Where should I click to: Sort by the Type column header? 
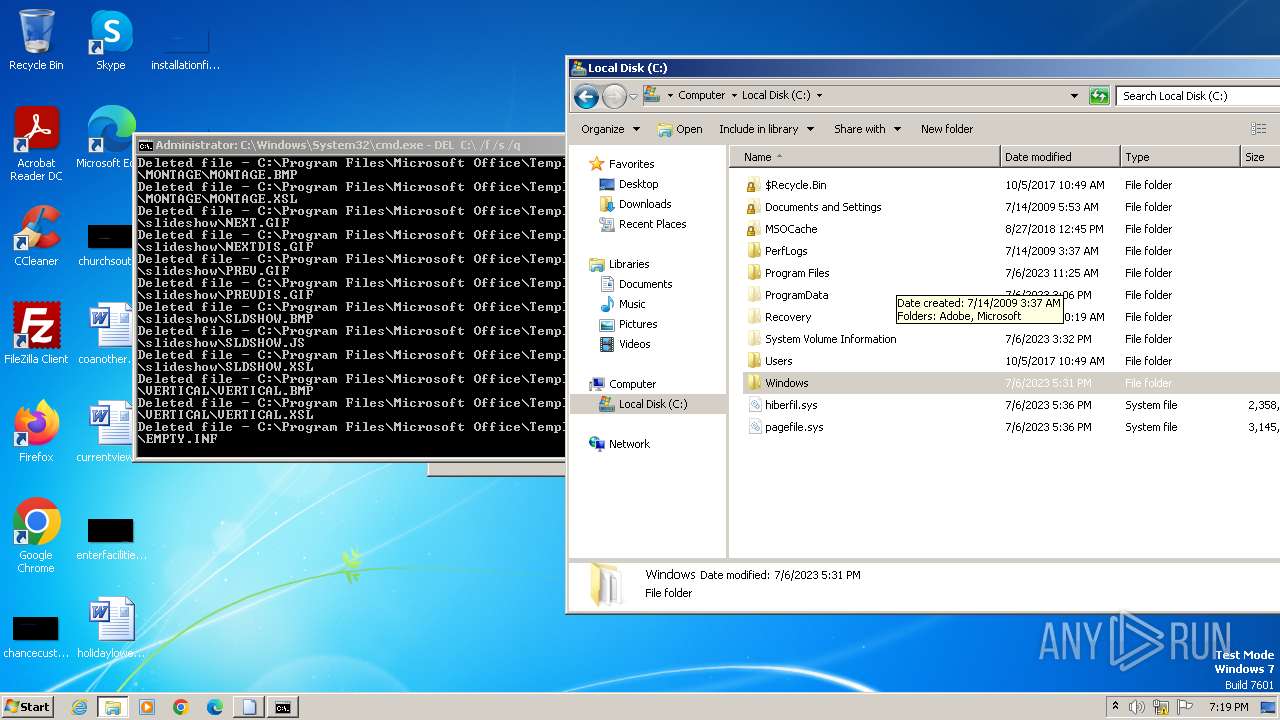(1180, 157)
